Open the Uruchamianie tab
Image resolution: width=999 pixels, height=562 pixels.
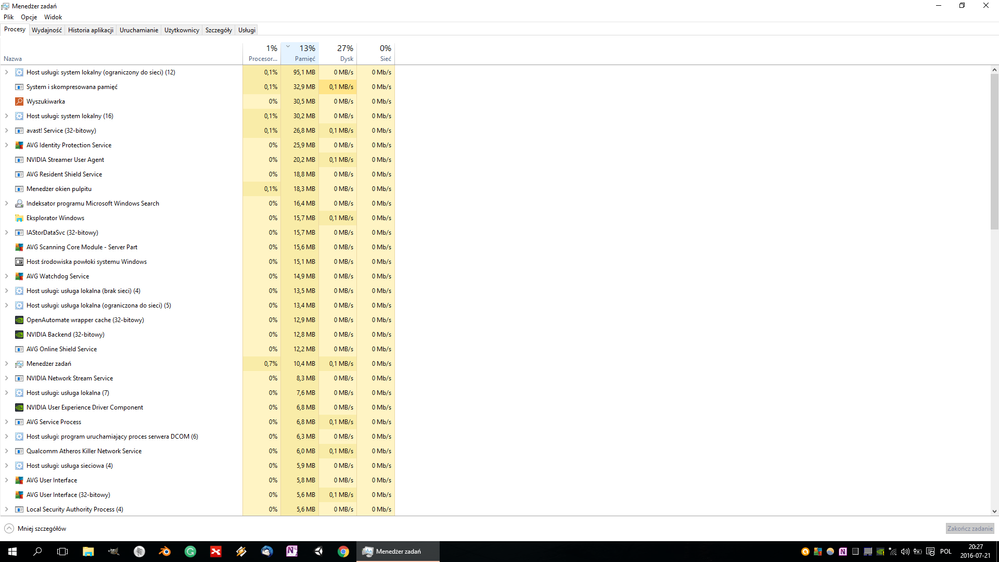click(x=139, y=30)
